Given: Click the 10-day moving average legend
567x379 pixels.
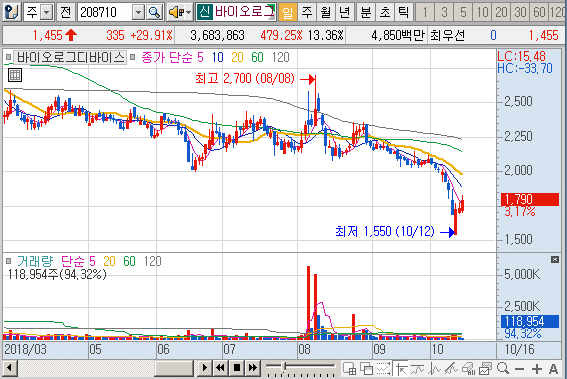Looking at the screenshot, I should coord(218,57).
